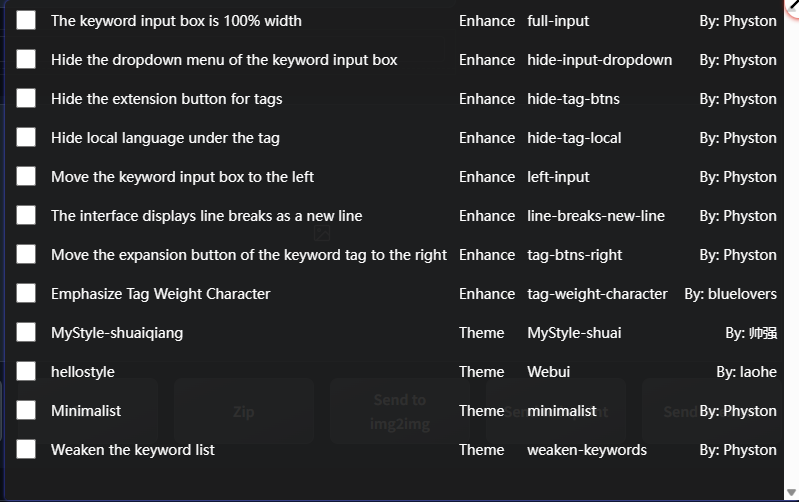799x502 pixels.
Task: Click the tag-weight-character style name
Action: (x=597, y=294)
